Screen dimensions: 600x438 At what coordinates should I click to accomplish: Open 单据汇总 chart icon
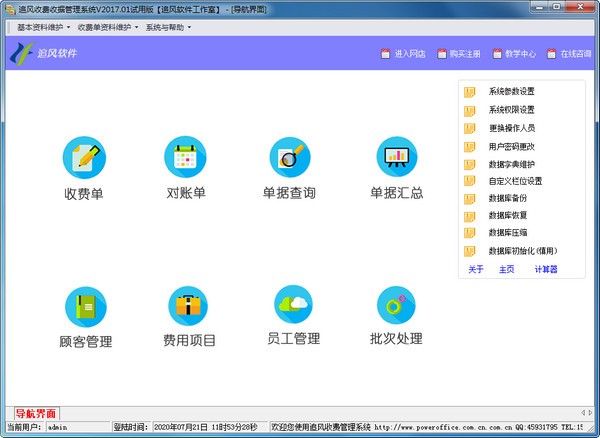[396, 156]
